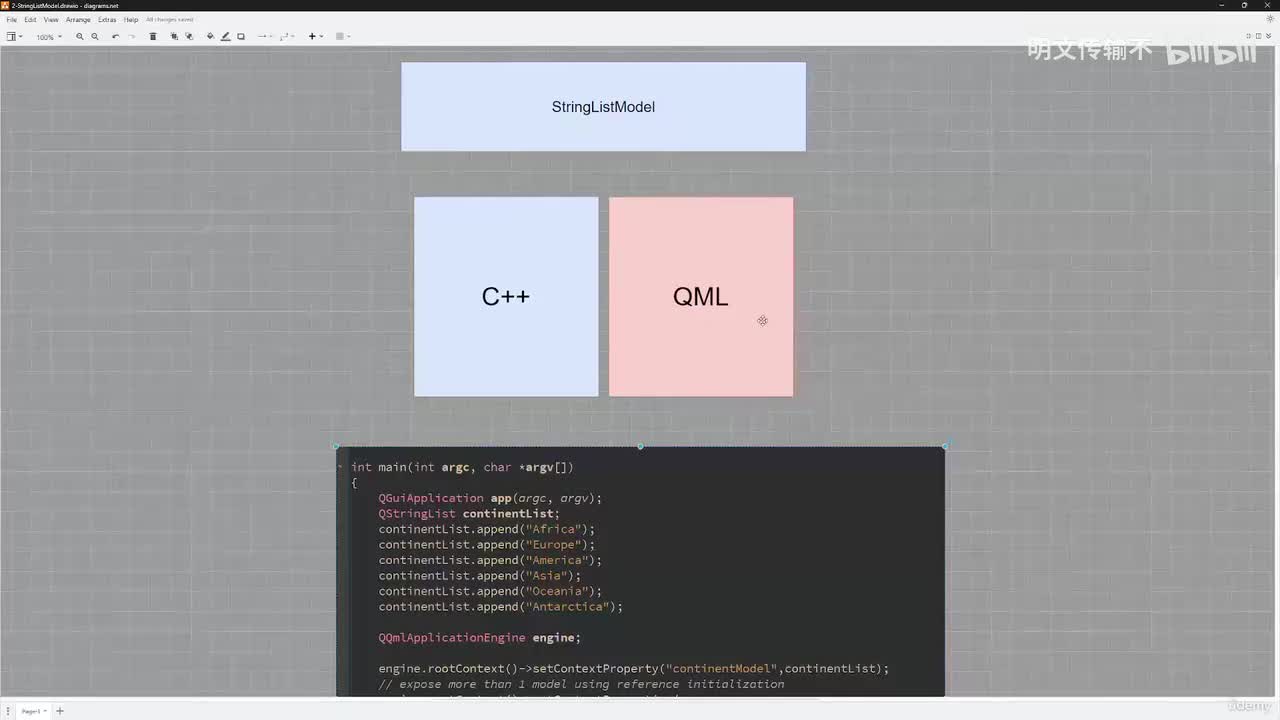The image size is (1280, 720).
Task: Select the C++ blue box
Action: tap(506, 296)
